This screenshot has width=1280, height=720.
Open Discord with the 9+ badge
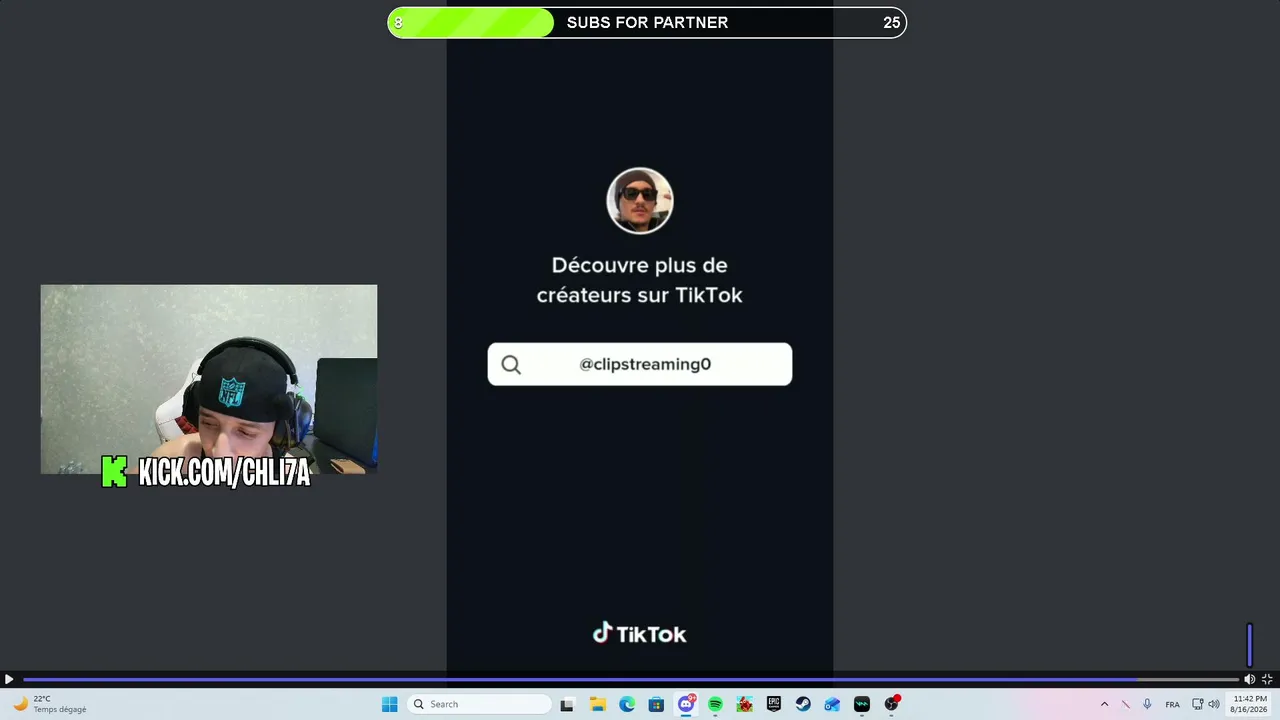[686, 704]
